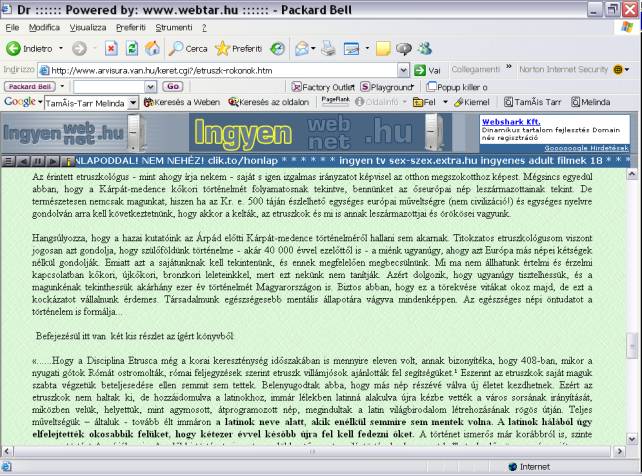Screen dimensions: 642x476
Task: Open the ? help menu
Action: 204,27
